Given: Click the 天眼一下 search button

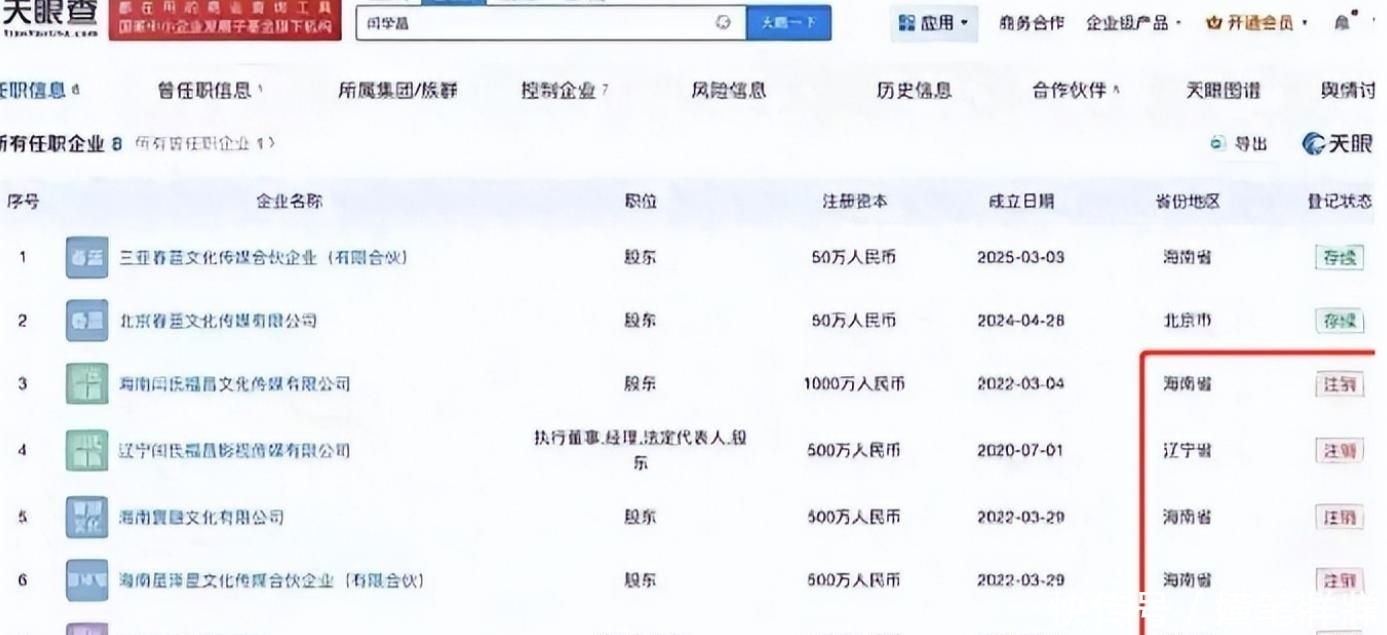Looking at the screenshot, I should pyautogui.click(x=788, y=23).
